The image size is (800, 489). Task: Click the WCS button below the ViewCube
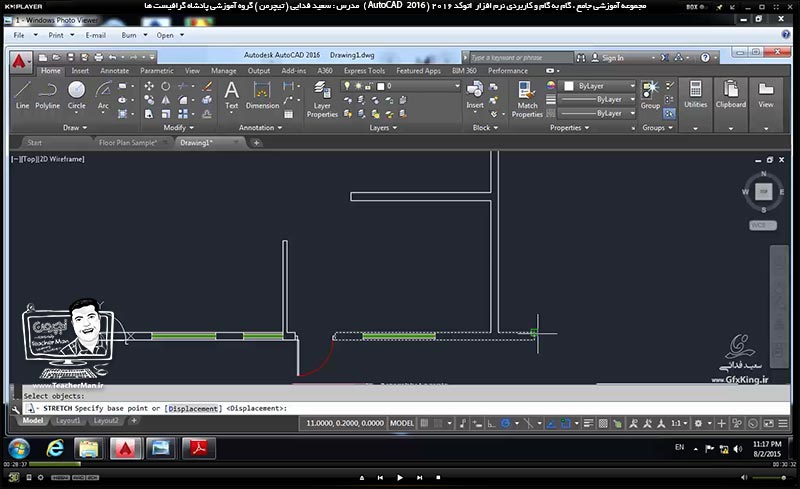click(763, 225)
